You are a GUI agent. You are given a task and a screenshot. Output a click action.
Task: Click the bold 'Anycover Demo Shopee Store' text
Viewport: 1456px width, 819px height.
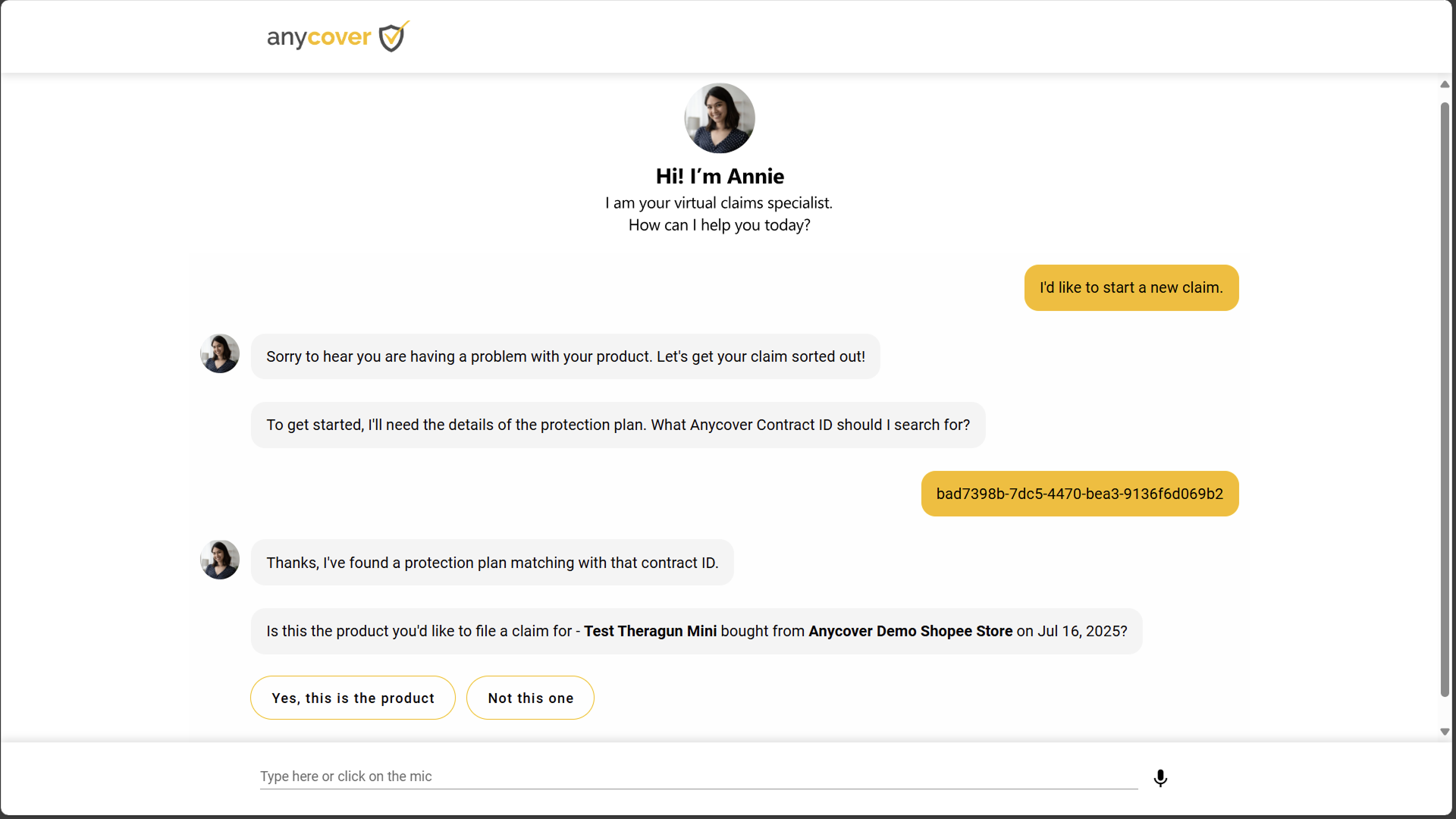[910, 631]
